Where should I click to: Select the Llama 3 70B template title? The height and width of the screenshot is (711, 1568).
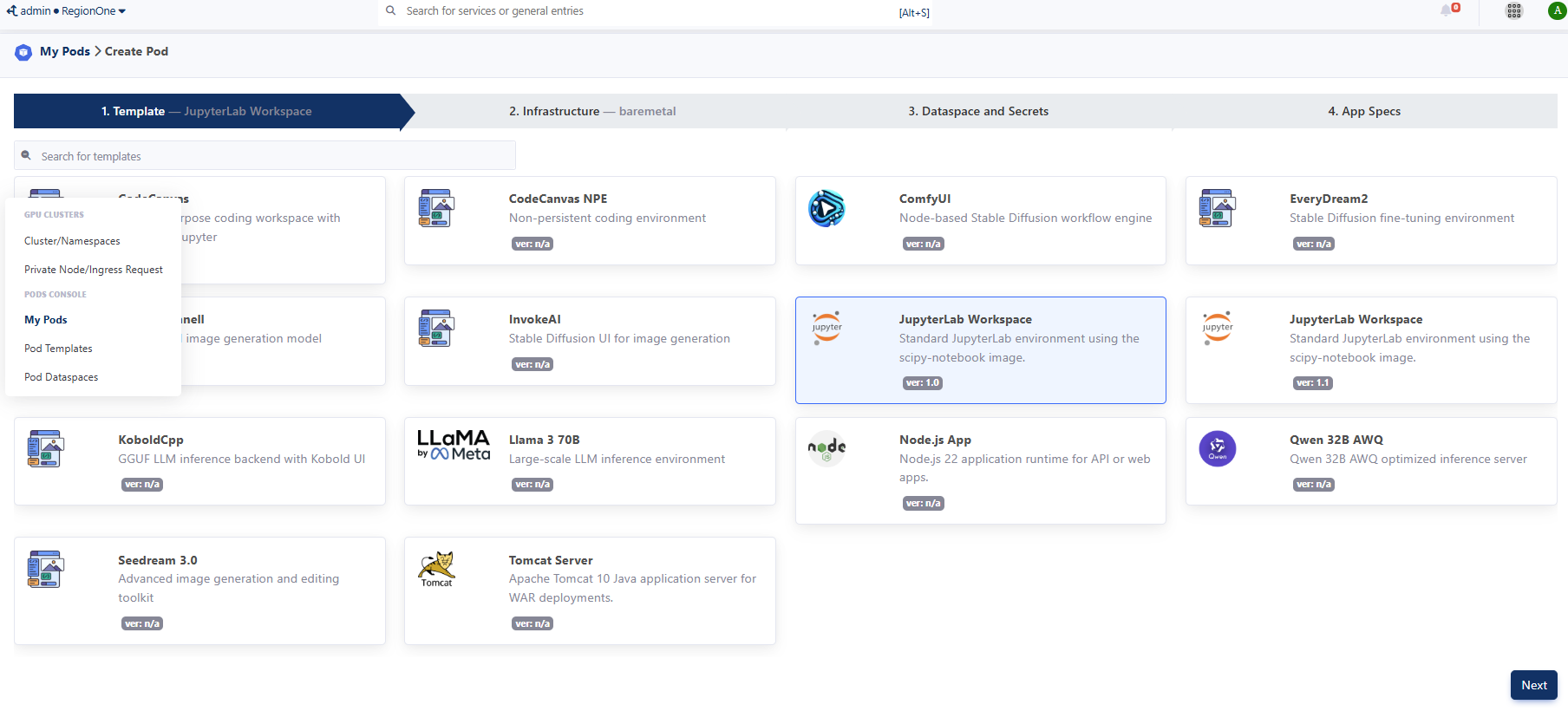544,440
